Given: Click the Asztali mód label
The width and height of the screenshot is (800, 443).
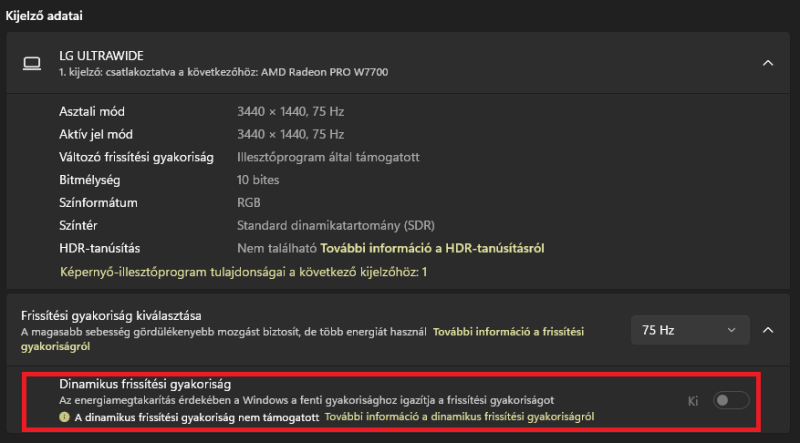Looking at the screenshot, I should [x=92, y=111].
